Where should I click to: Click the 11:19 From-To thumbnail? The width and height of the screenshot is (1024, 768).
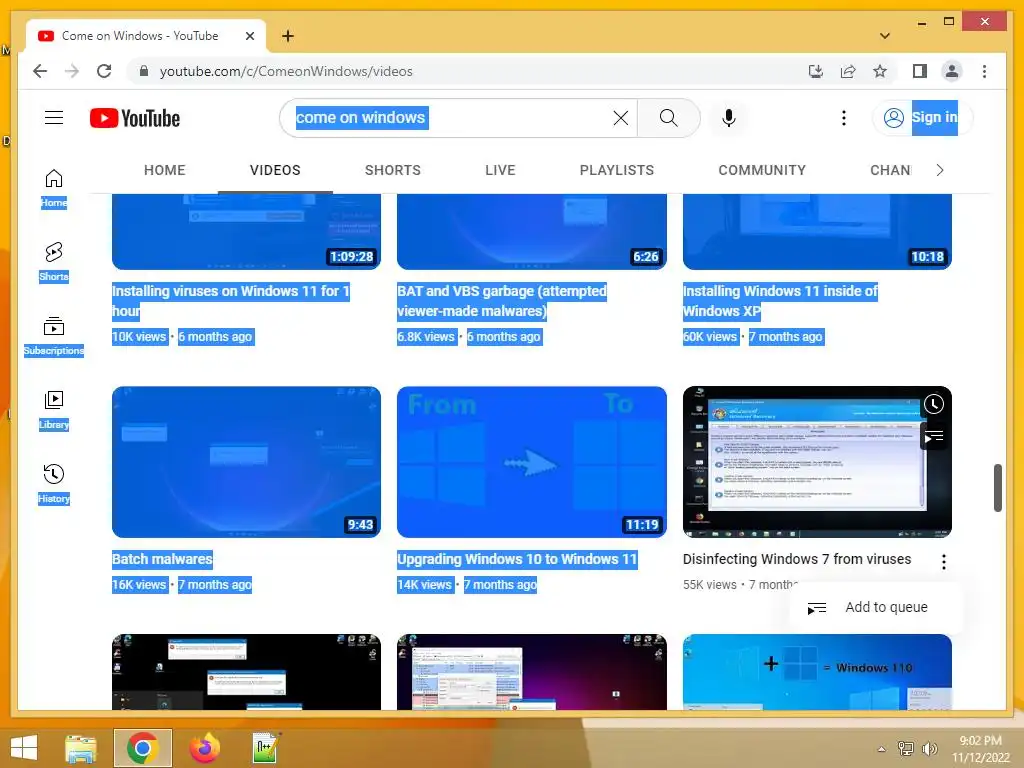[532, 462]
